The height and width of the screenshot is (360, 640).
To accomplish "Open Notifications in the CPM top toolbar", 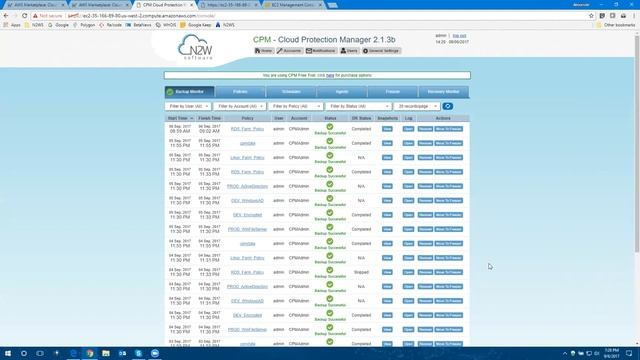I will (321, 51).
